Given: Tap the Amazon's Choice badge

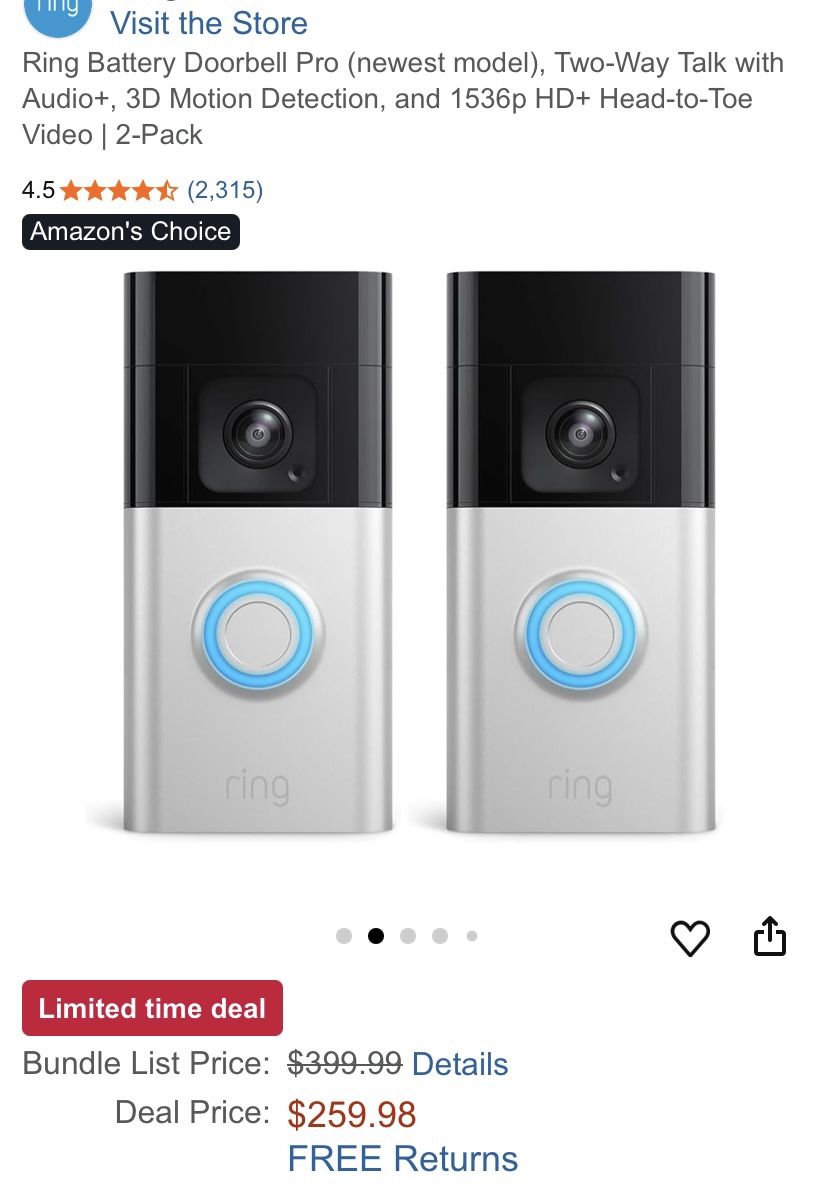Looking at the screenshot, I should coord(131,231).
